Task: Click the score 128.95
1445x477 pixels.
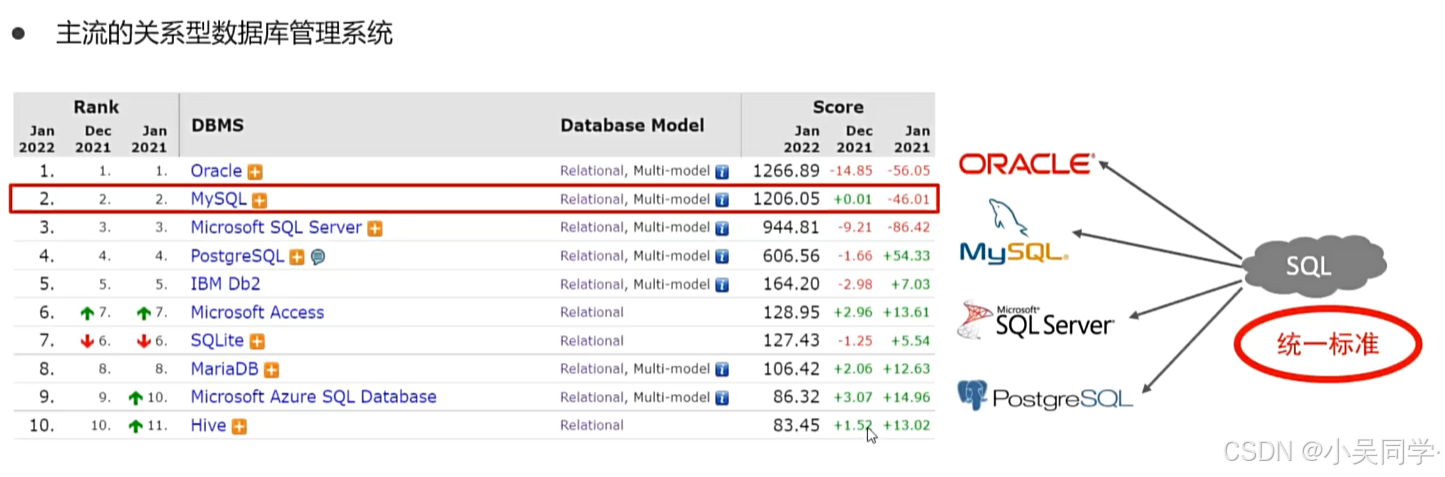Action: pyautogui.click(x=792, y=312)
